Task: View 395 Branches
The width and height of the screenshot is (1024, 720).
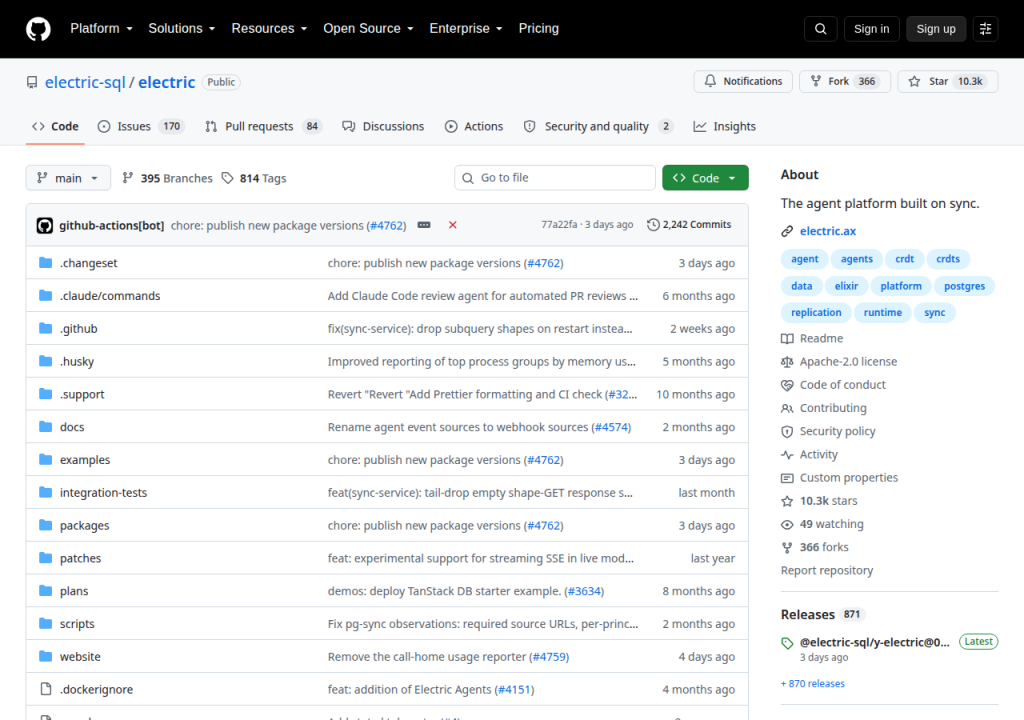Action: 168,178
